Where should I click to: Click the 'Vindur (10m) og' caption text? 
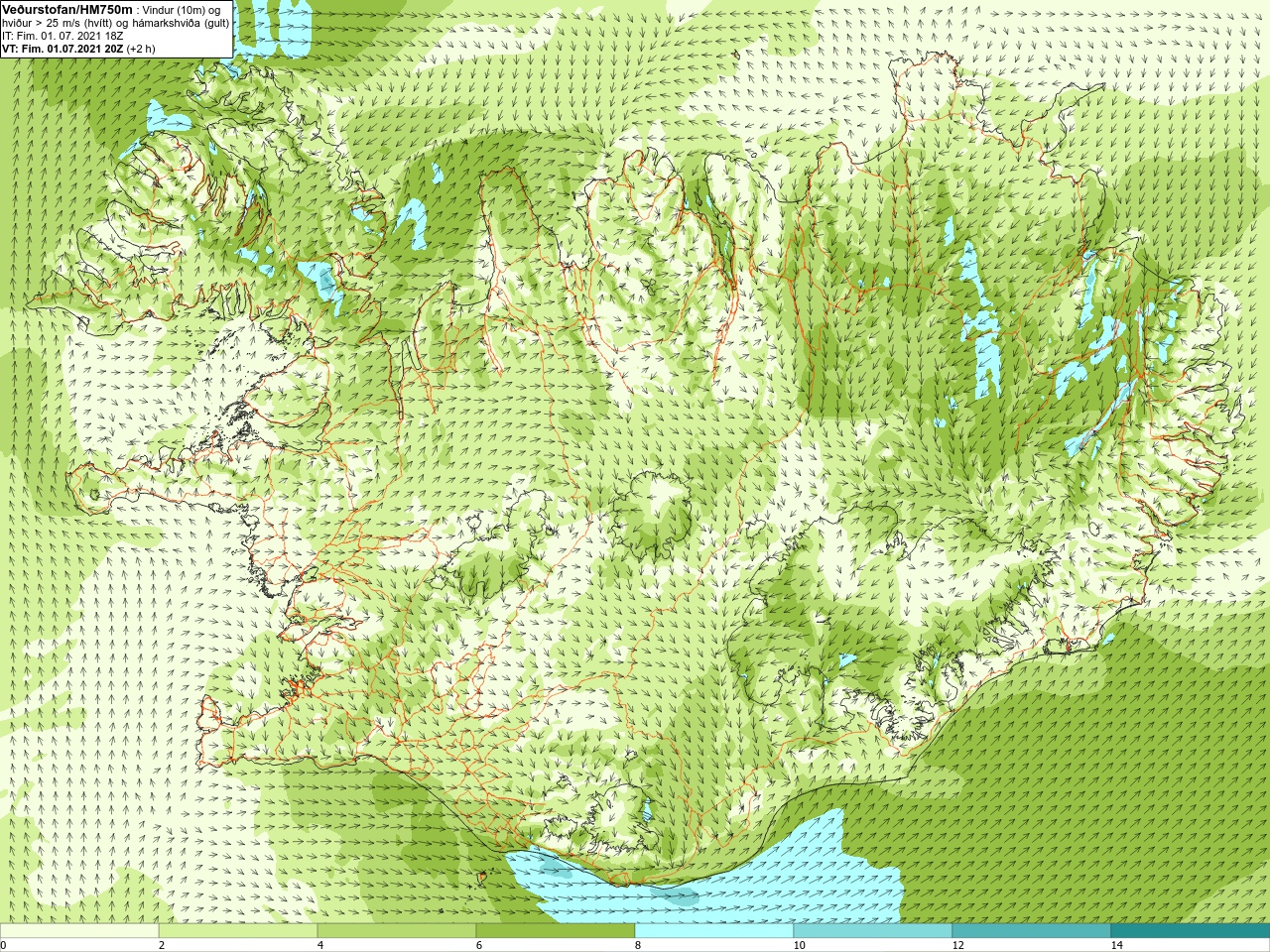[x=182, y=10]
